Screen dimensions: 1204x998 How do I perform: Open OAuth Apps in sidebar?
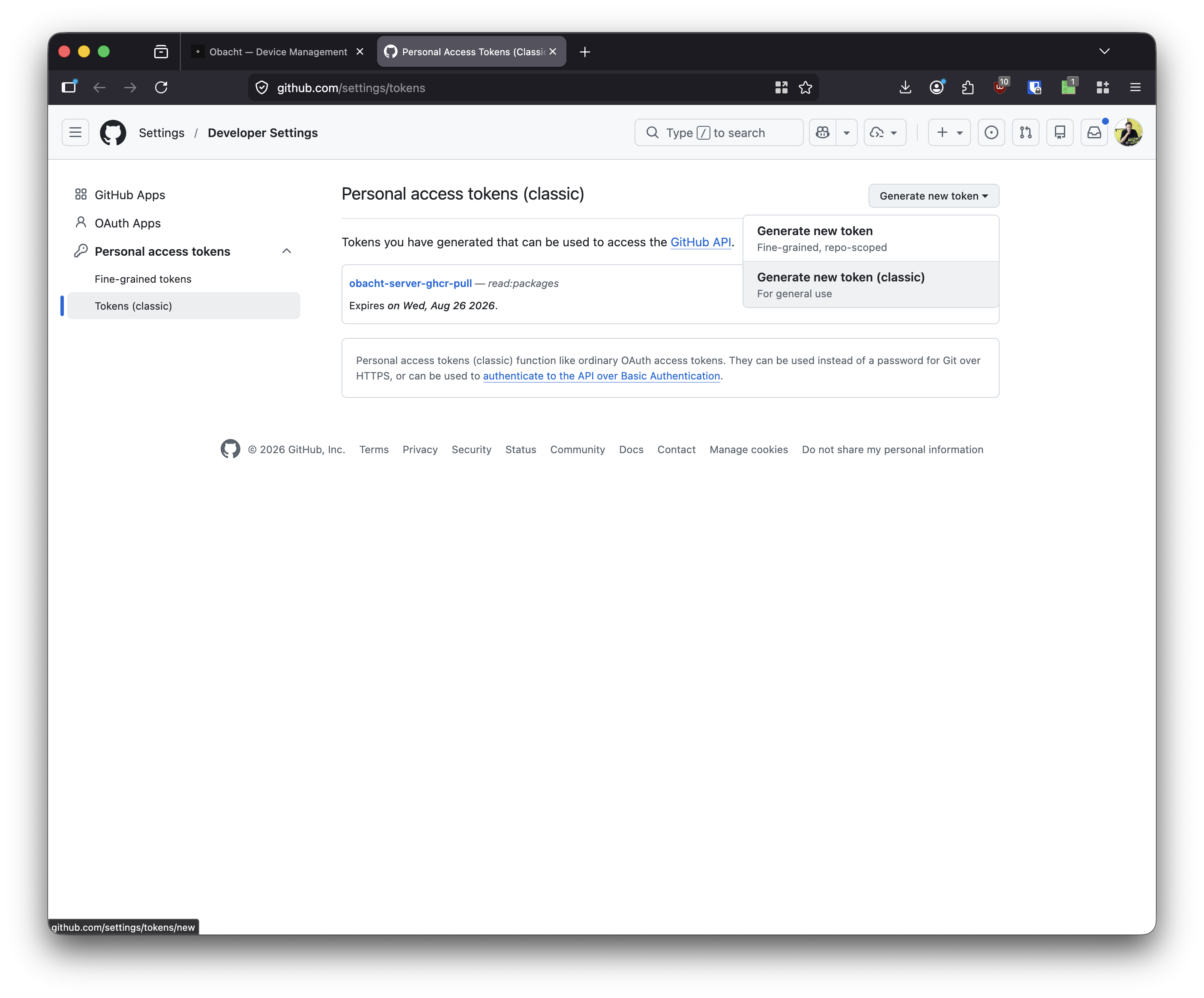(x=127, y=223)
